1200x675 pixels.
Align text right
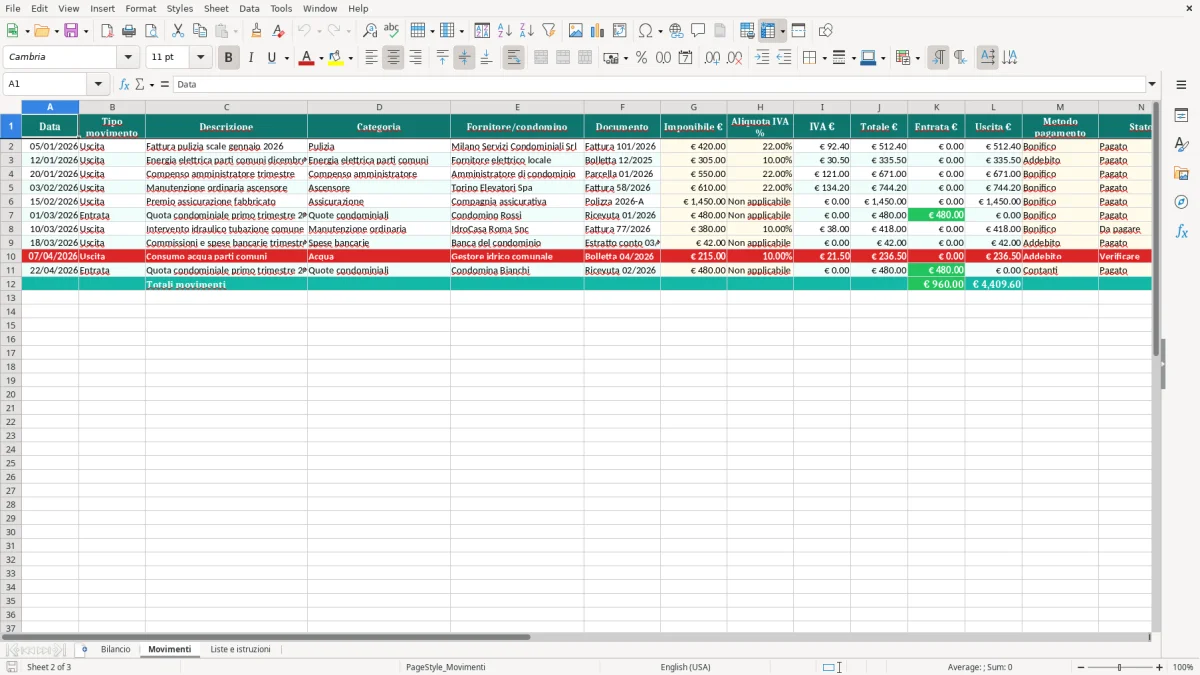tap(415, 58)
